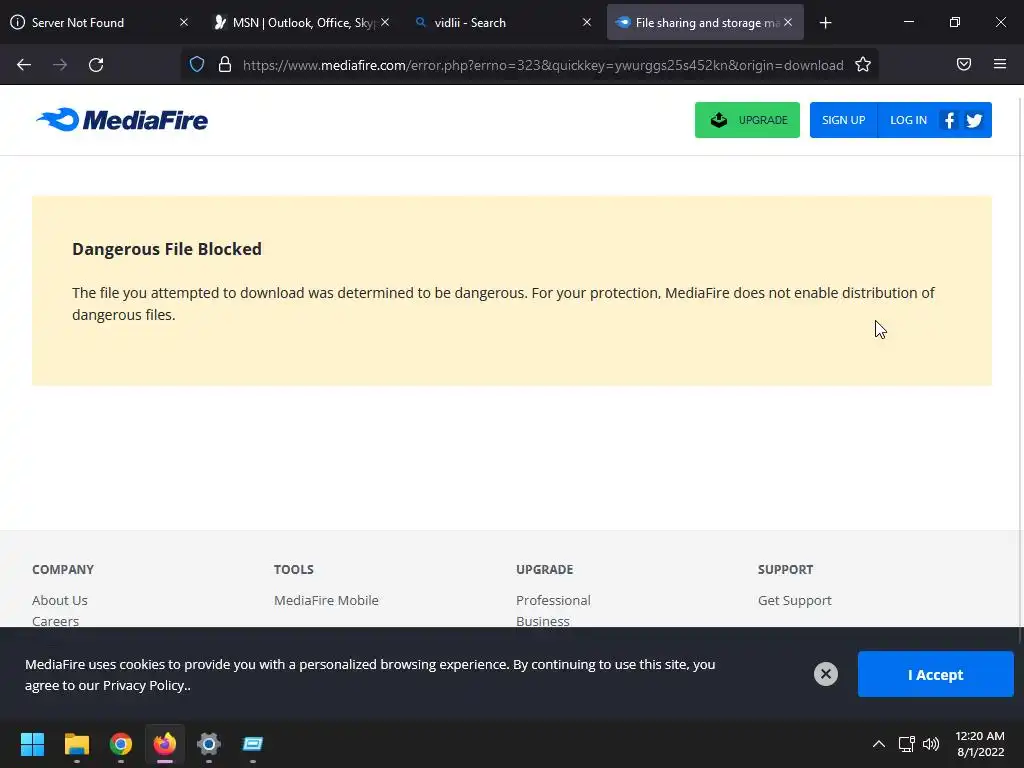Open clock and calendar flyout
Viewport: 1024px width, 768px height.
(x=980, y=744)
